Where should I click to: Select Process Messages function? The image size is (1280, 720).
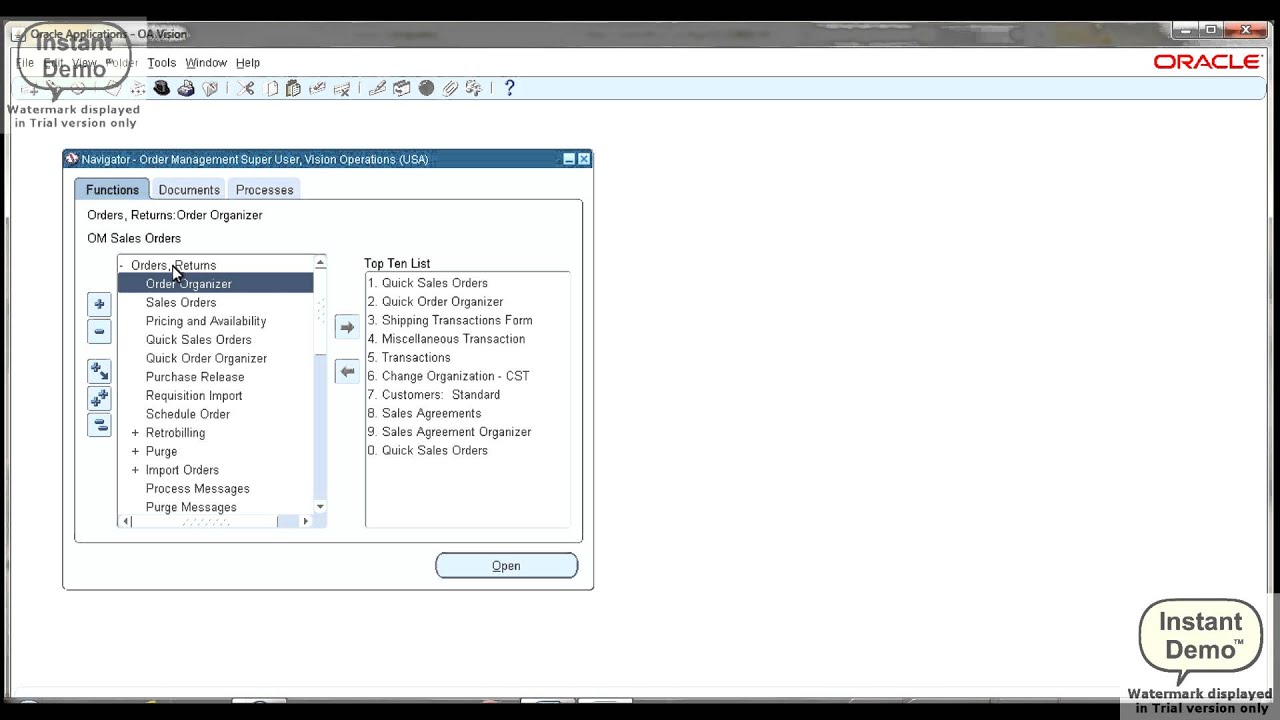click(x=198, y=489)
